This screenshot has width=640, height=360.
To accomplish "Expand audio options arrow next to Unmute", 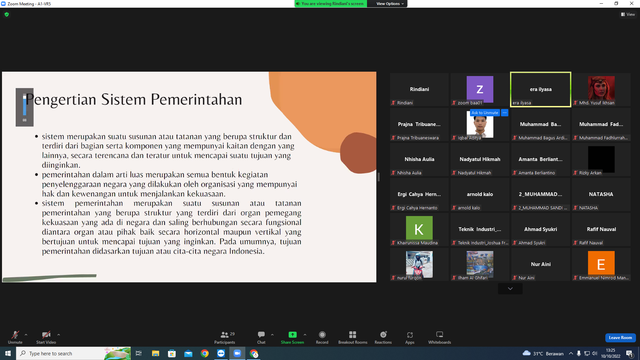I will point(26,335).
